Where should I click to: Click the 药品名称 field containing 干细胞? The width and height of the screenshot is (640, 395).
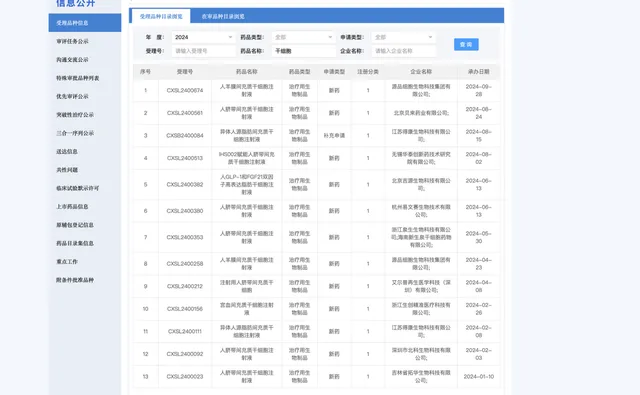tap(303, 51)
